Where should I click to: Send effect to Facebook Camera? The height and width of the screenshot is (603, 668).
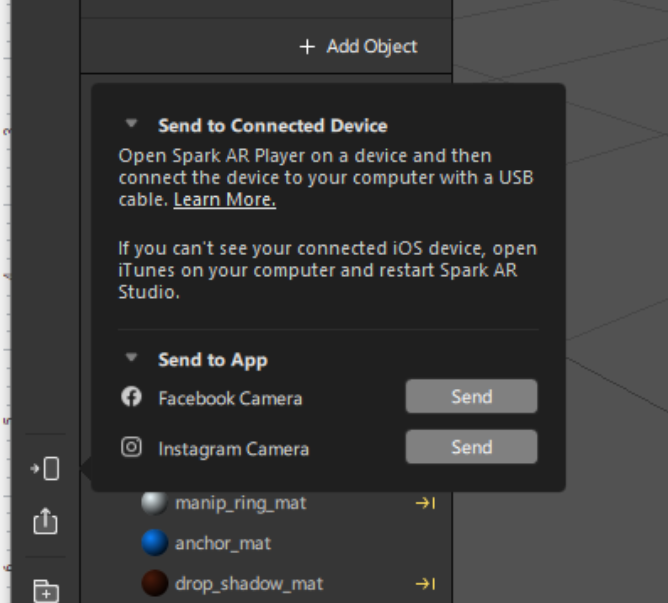(x=471, y=397)
